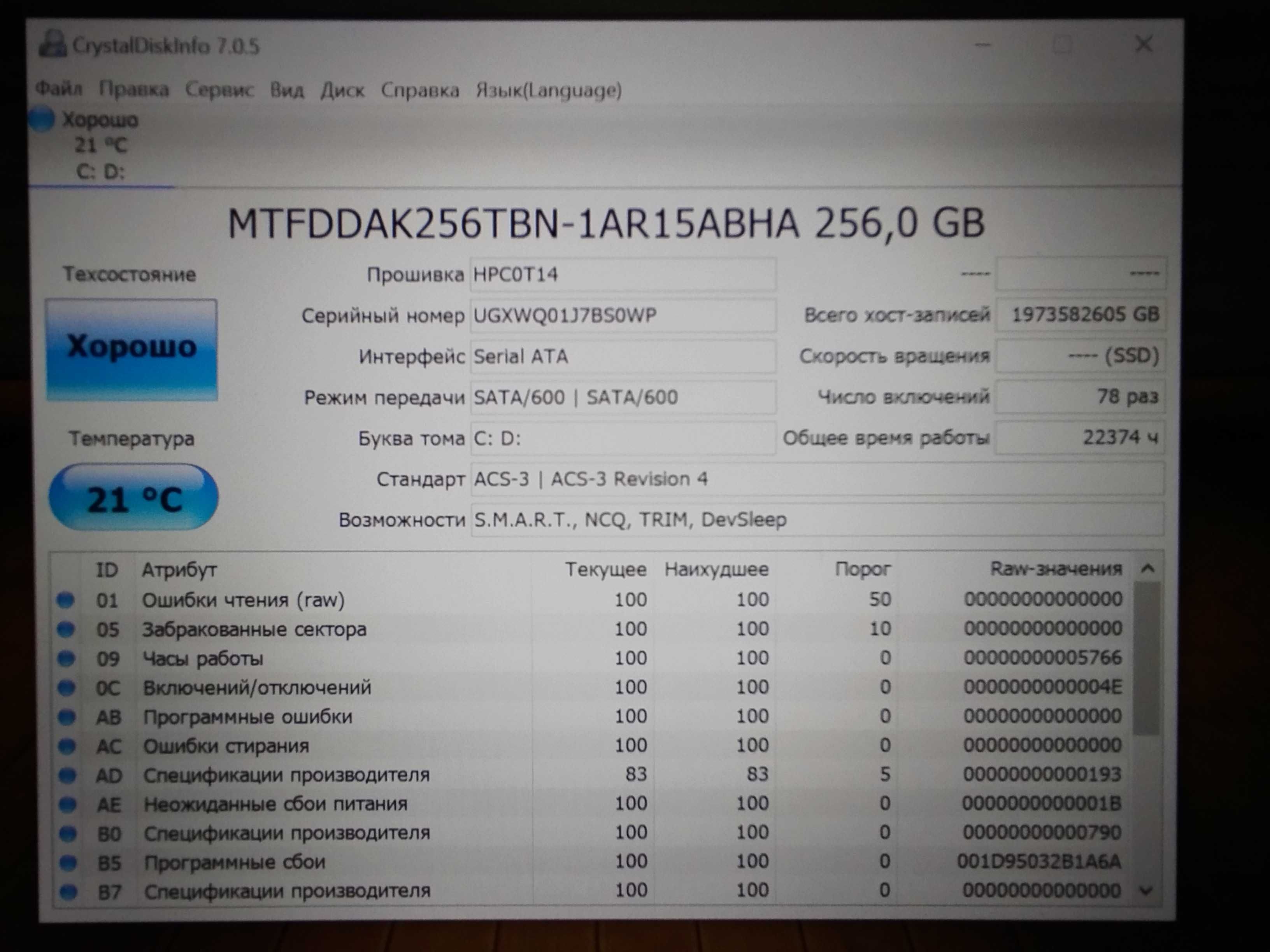Click raw value 000000000193 in AD row
The image size is (1270, 952).
tap(1042, 774)
